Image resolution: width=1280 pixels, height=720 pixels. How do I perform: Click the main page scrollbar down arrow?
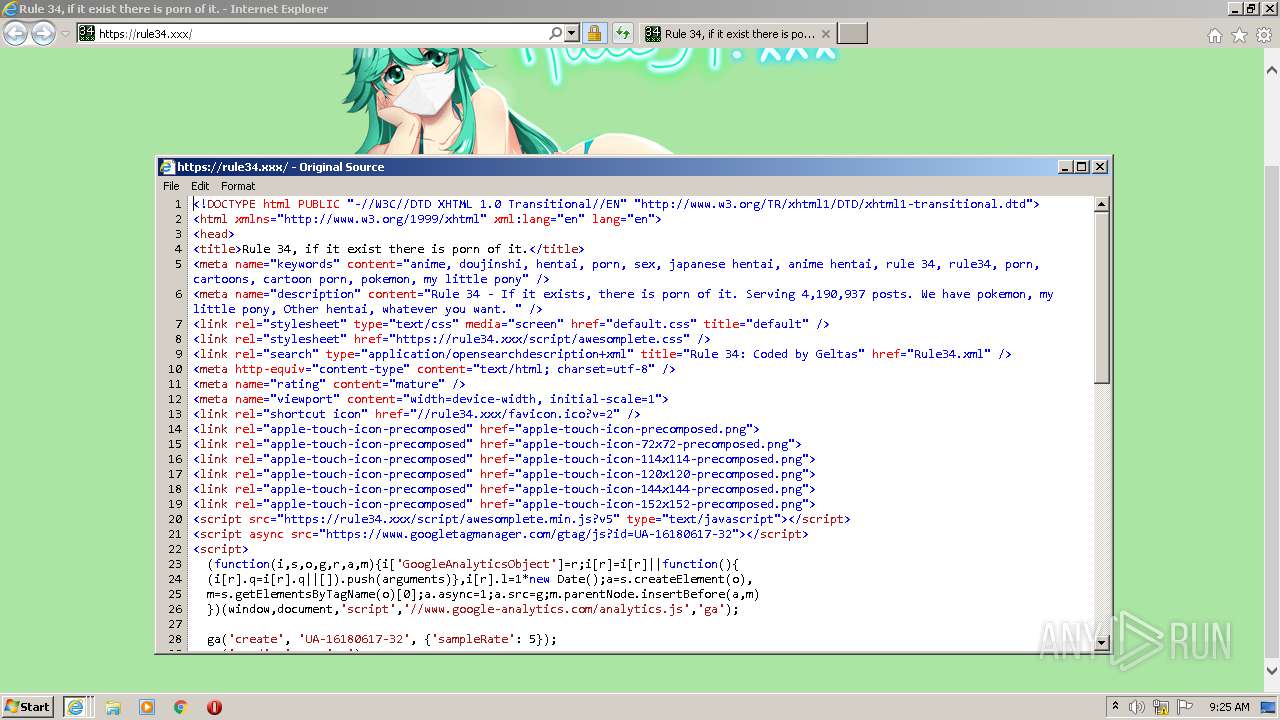click(x=1272, y=671)
